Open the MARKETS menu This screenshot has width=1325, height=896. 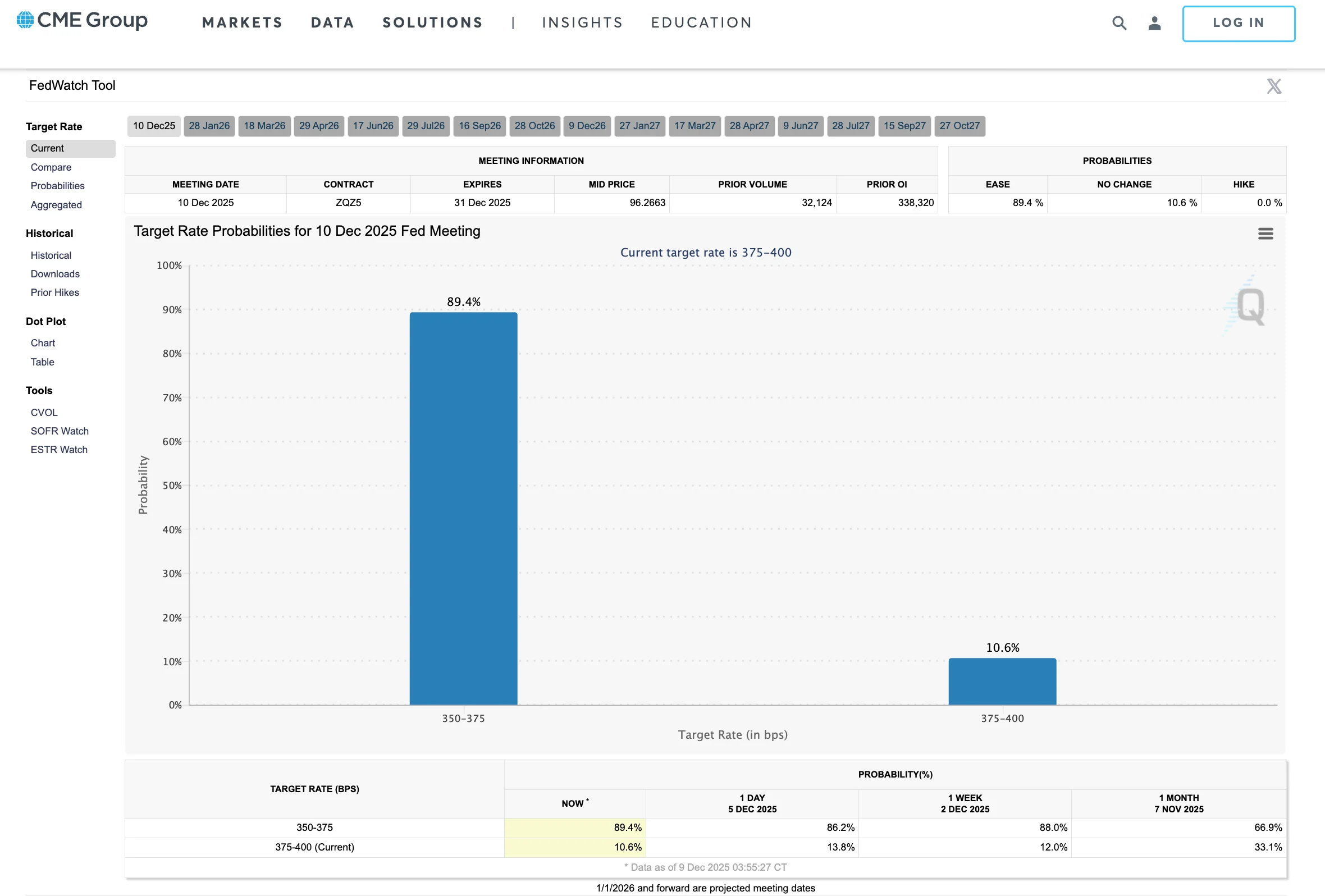click(x=242, y=22)
